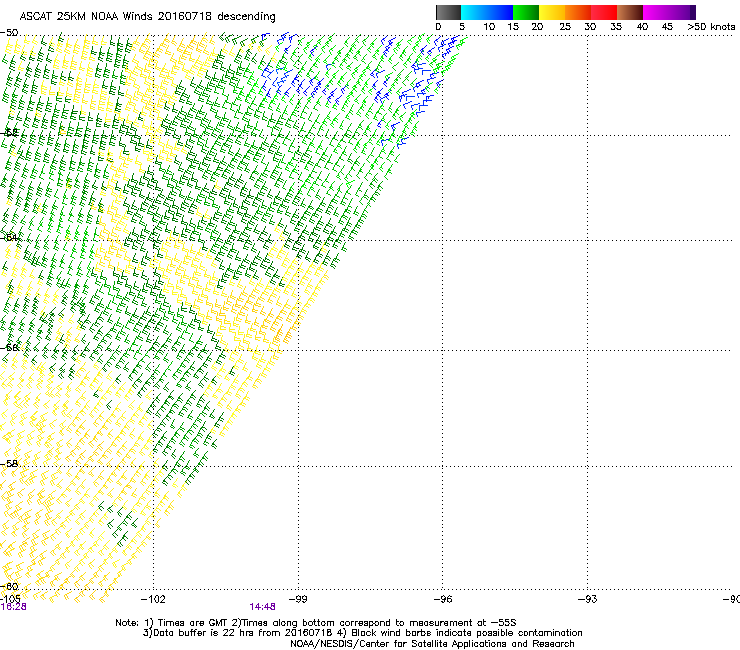Click the '40' label under the color bar

(642, 27)
